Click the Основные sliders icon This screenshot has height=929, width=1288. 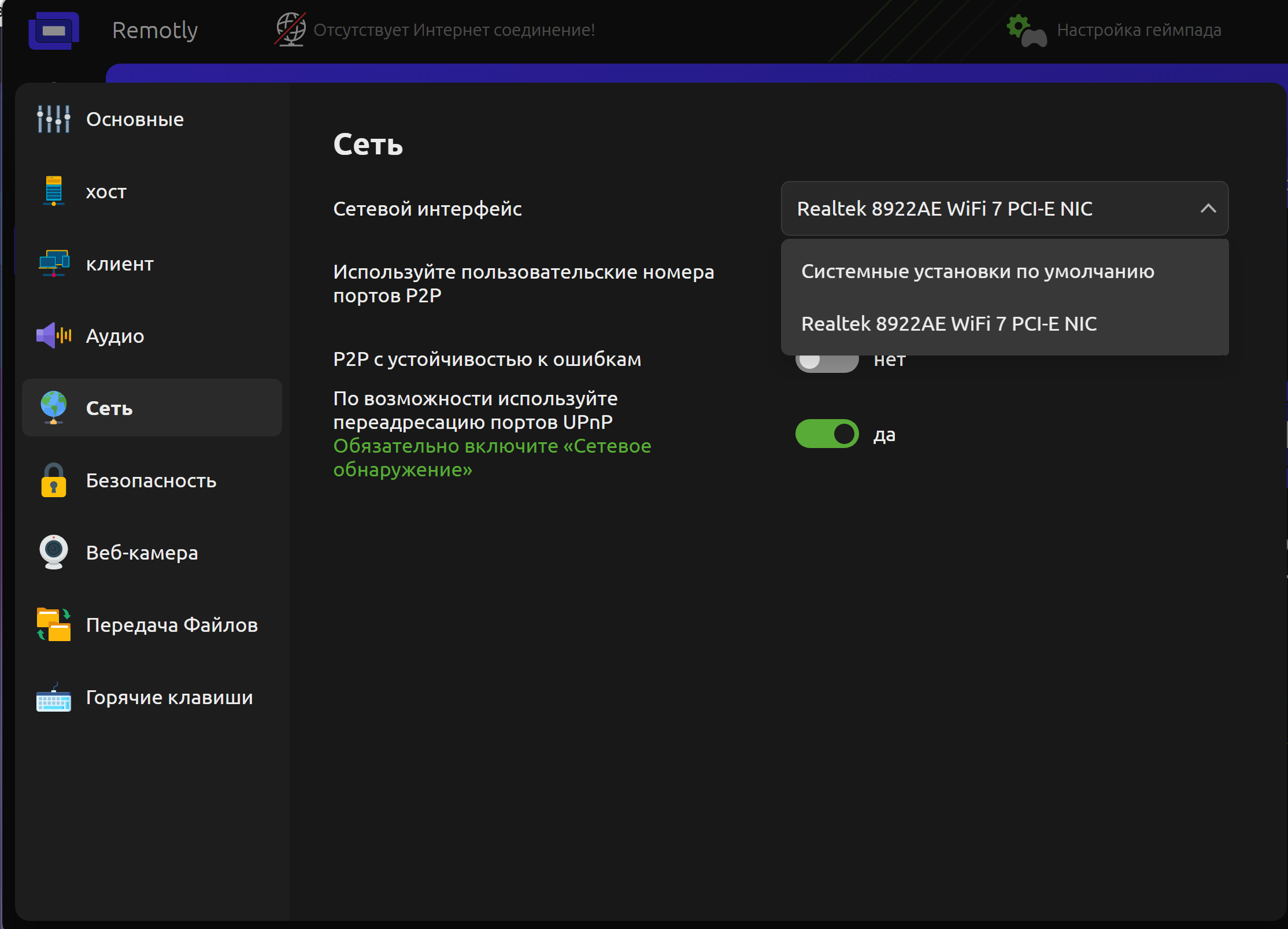pos(53,119)
